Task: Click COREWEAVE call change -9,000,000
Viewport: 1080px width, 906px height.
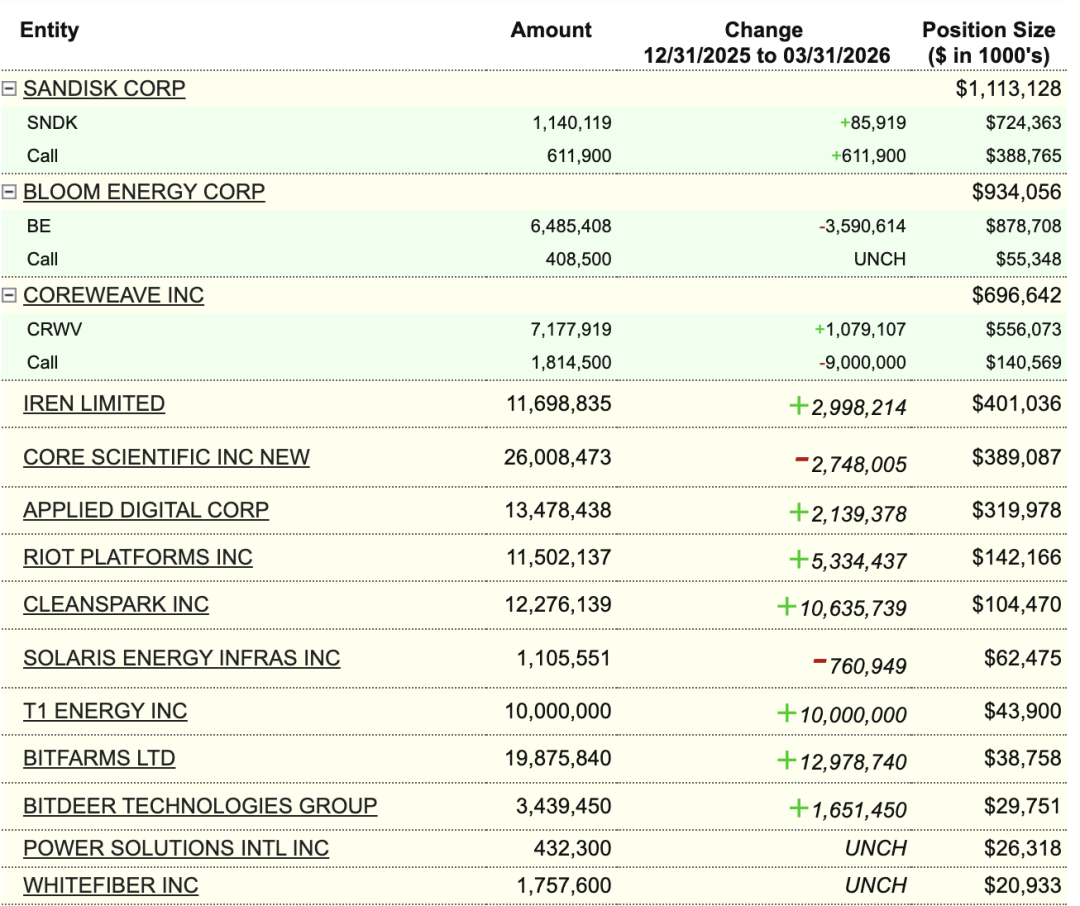Action: (862, 362)
